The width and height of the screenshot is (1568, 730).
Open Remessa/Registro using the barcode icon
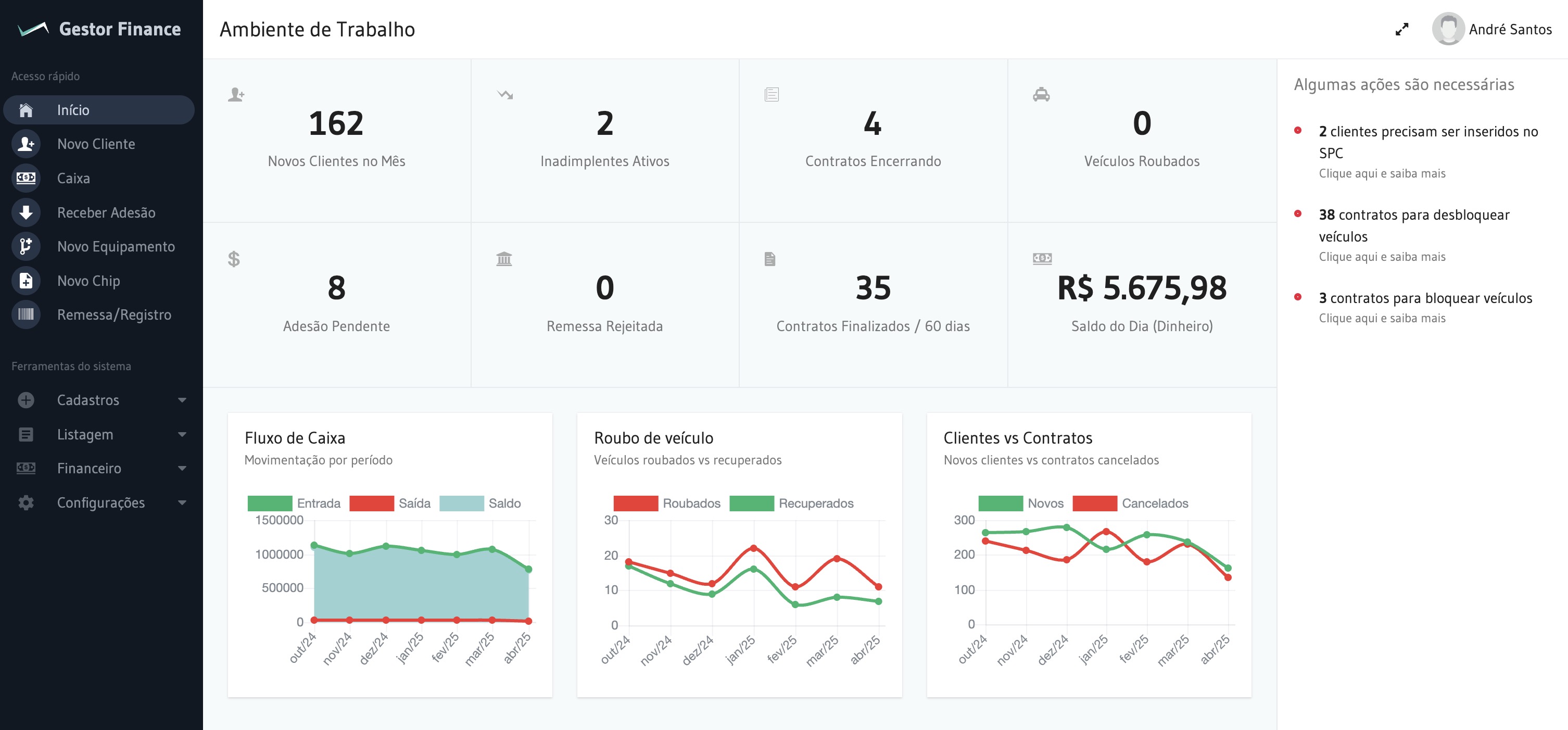click(x=26, y=315)
